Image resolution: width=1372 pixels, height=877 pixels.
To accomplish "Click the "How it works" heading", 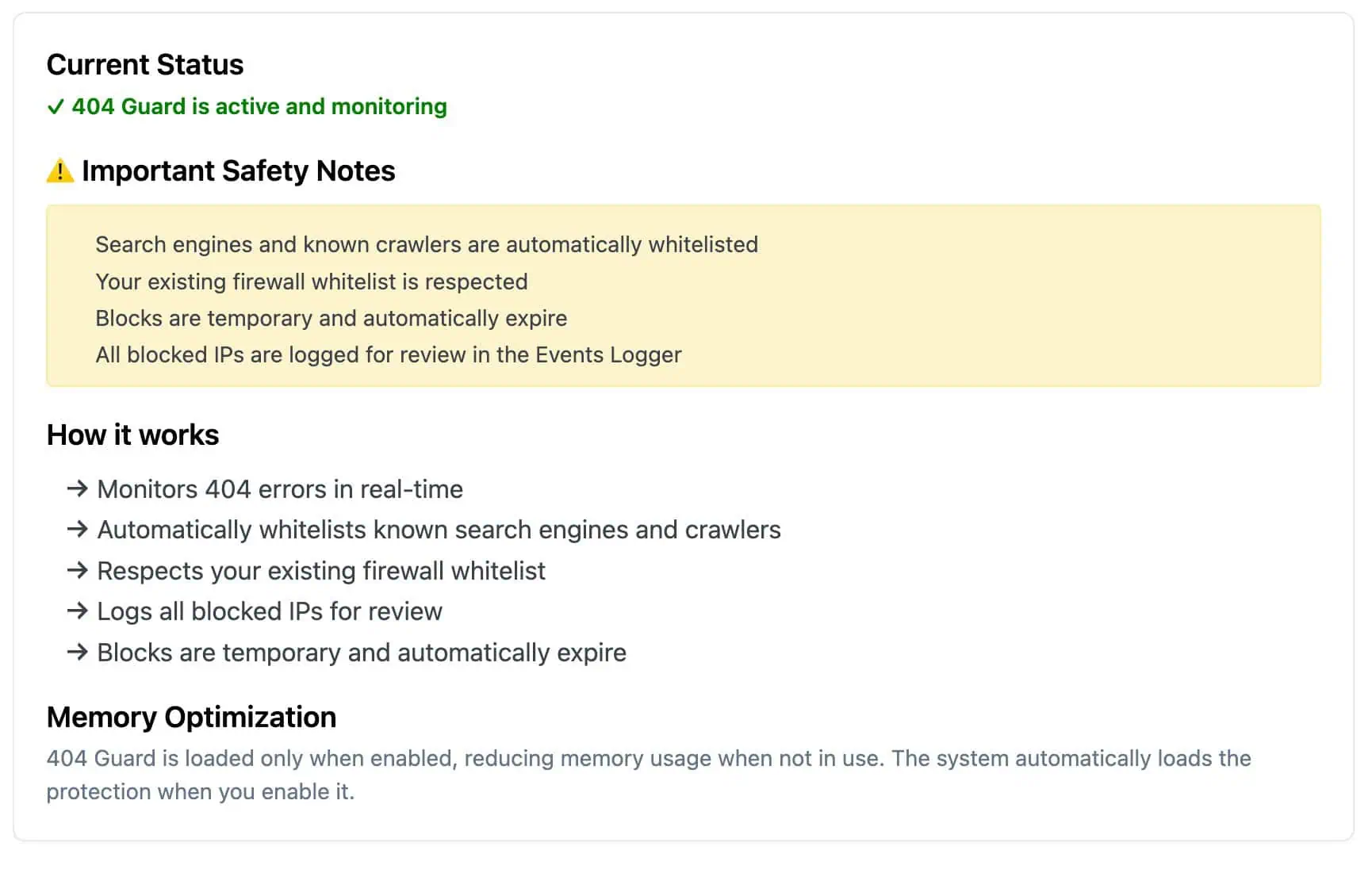I will tap(133, 435).
